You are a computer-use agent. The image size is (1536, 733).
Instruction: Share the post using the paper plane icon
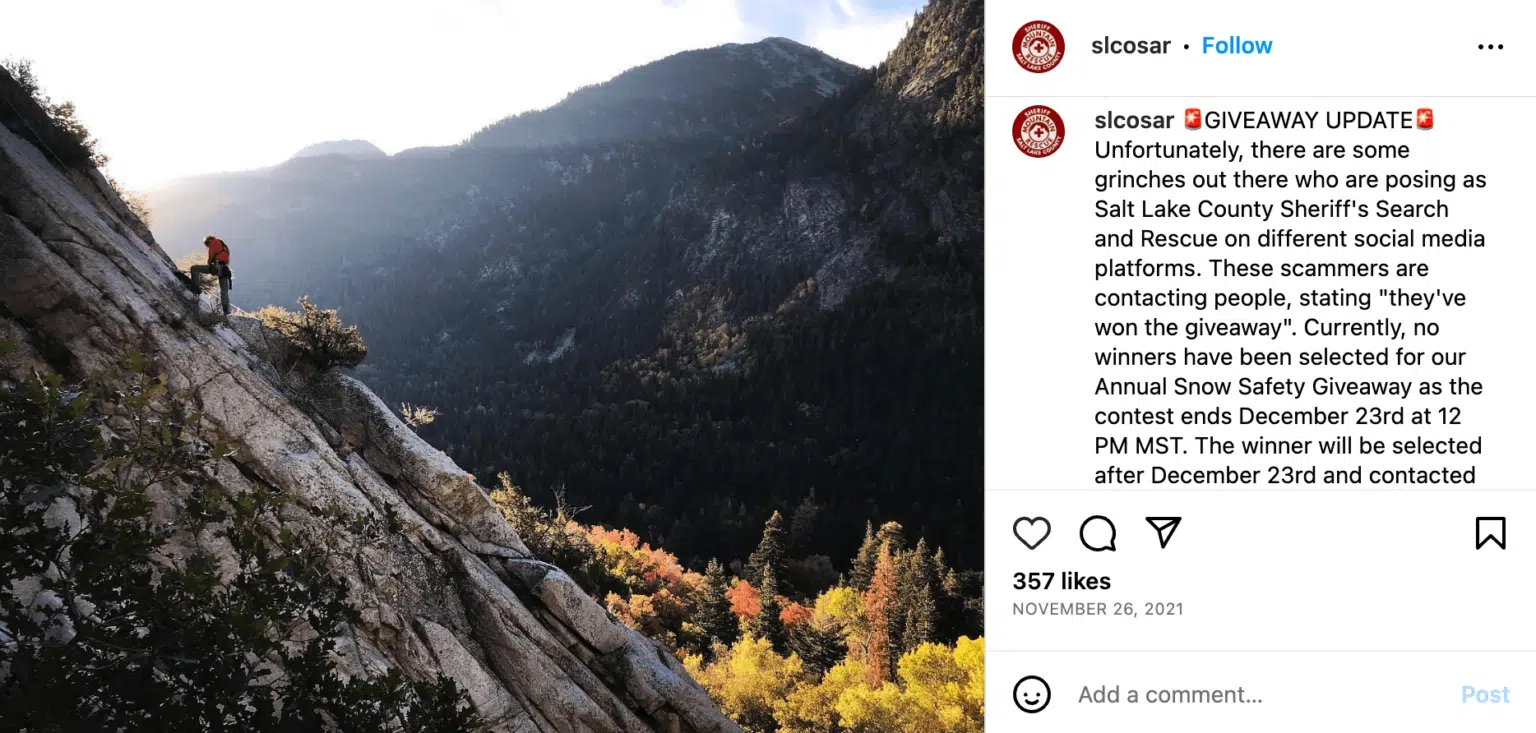1163,532
